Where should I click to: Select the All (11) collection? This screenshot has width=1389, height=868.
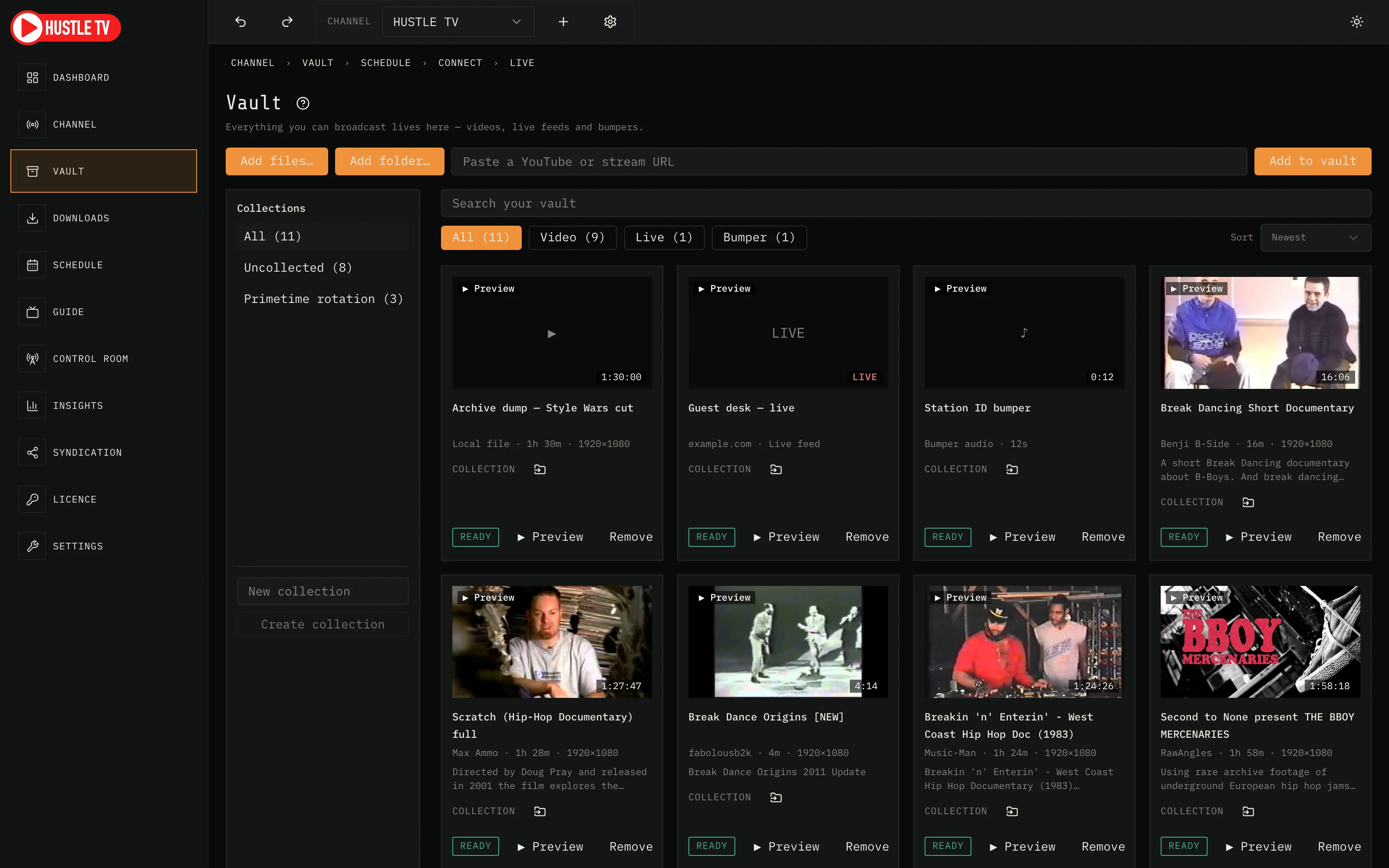(323, 237)
